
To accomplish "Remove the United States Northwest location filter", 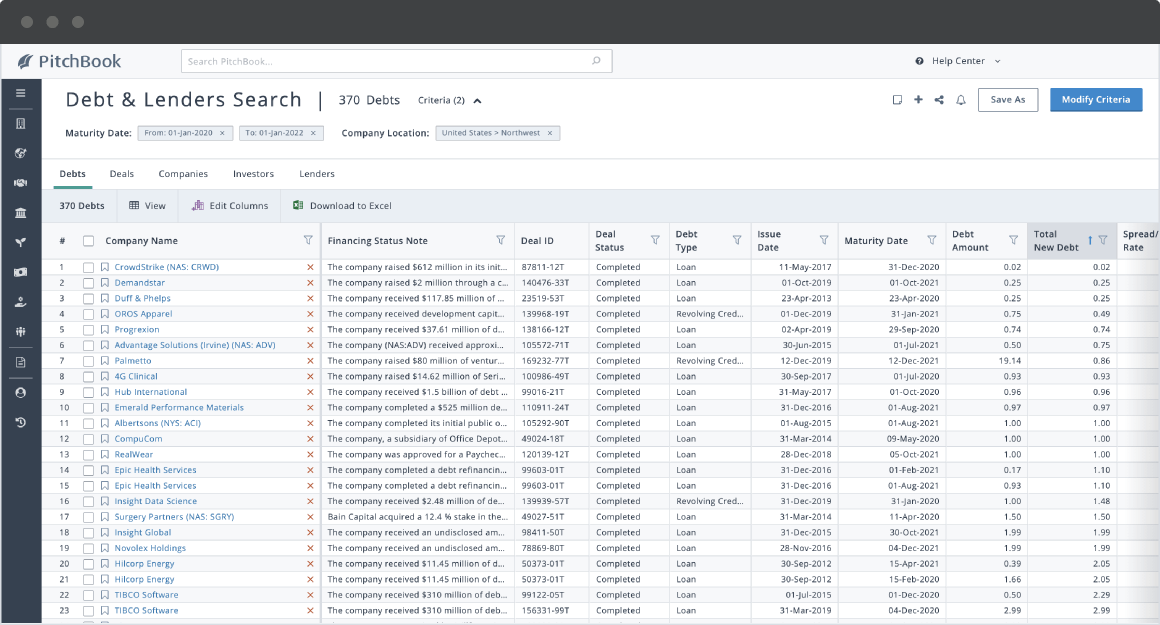I will (550, 133).
